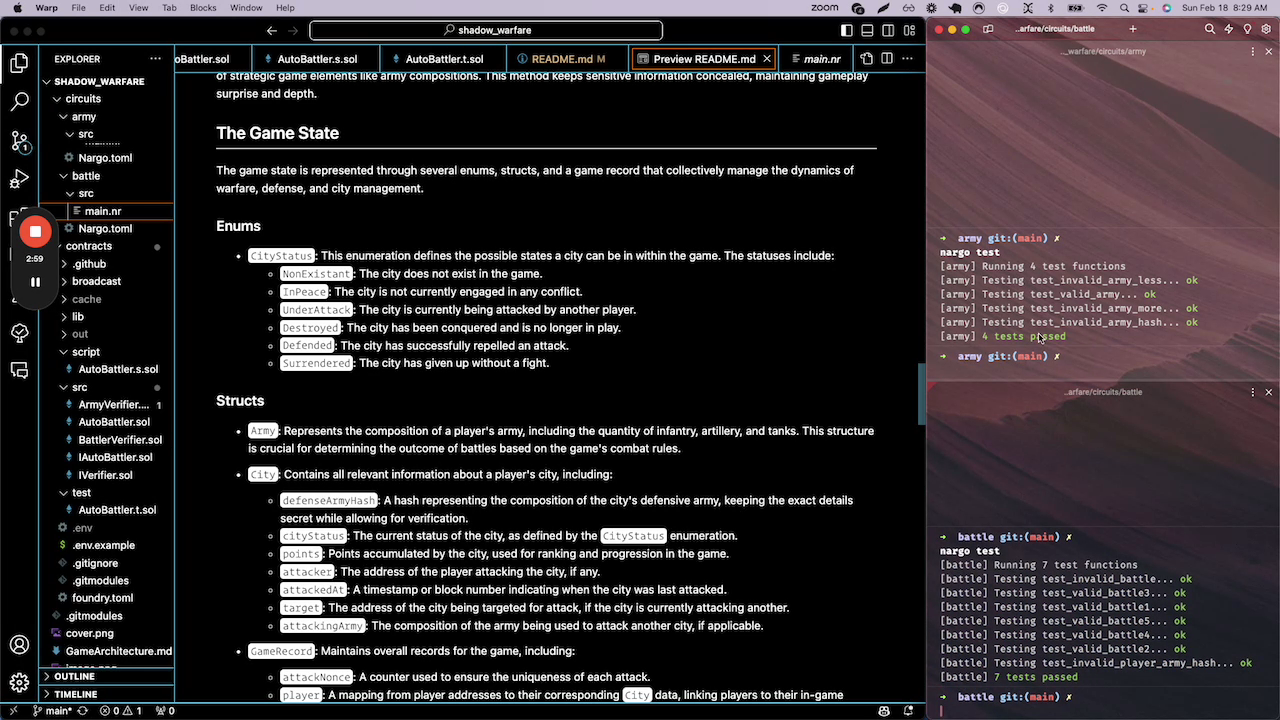Click the main branch in the status bar

pos(52,711)
